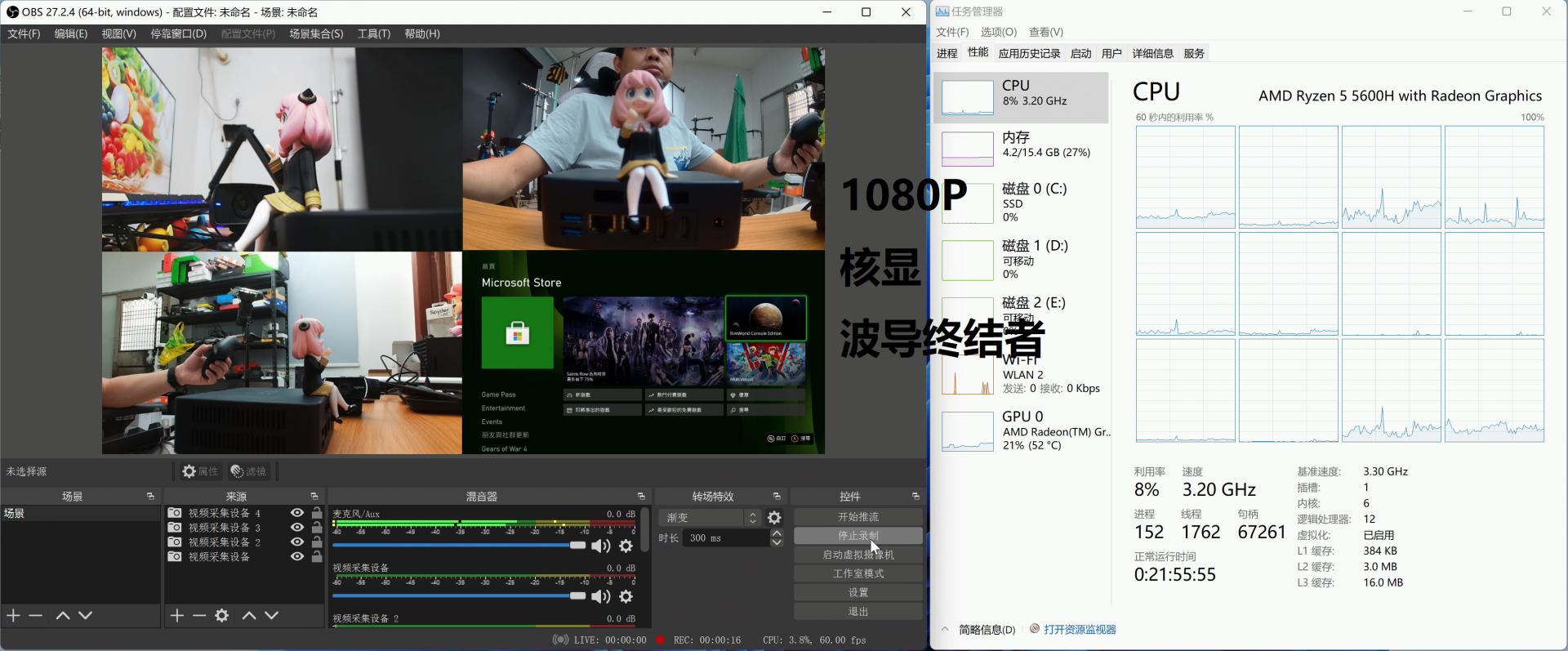The height and width of the screenshot is (651, 1568).
Task: Switch to the 进程 tab in Task Manager
Action: [947, 53]
